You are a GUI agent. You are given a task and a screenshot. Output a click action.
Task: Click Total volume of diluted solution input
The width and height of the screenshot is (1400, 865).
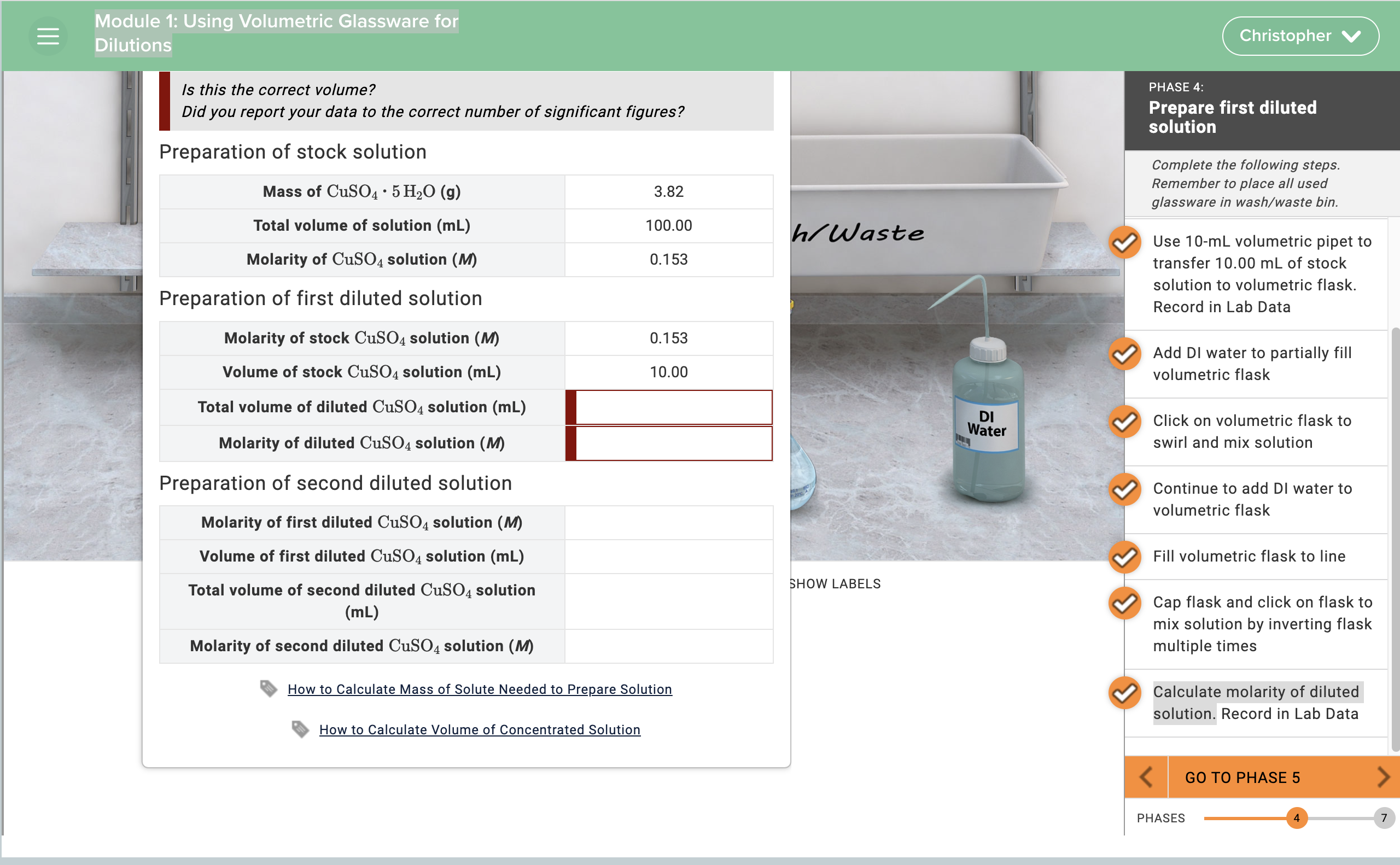tap(673, 407)
